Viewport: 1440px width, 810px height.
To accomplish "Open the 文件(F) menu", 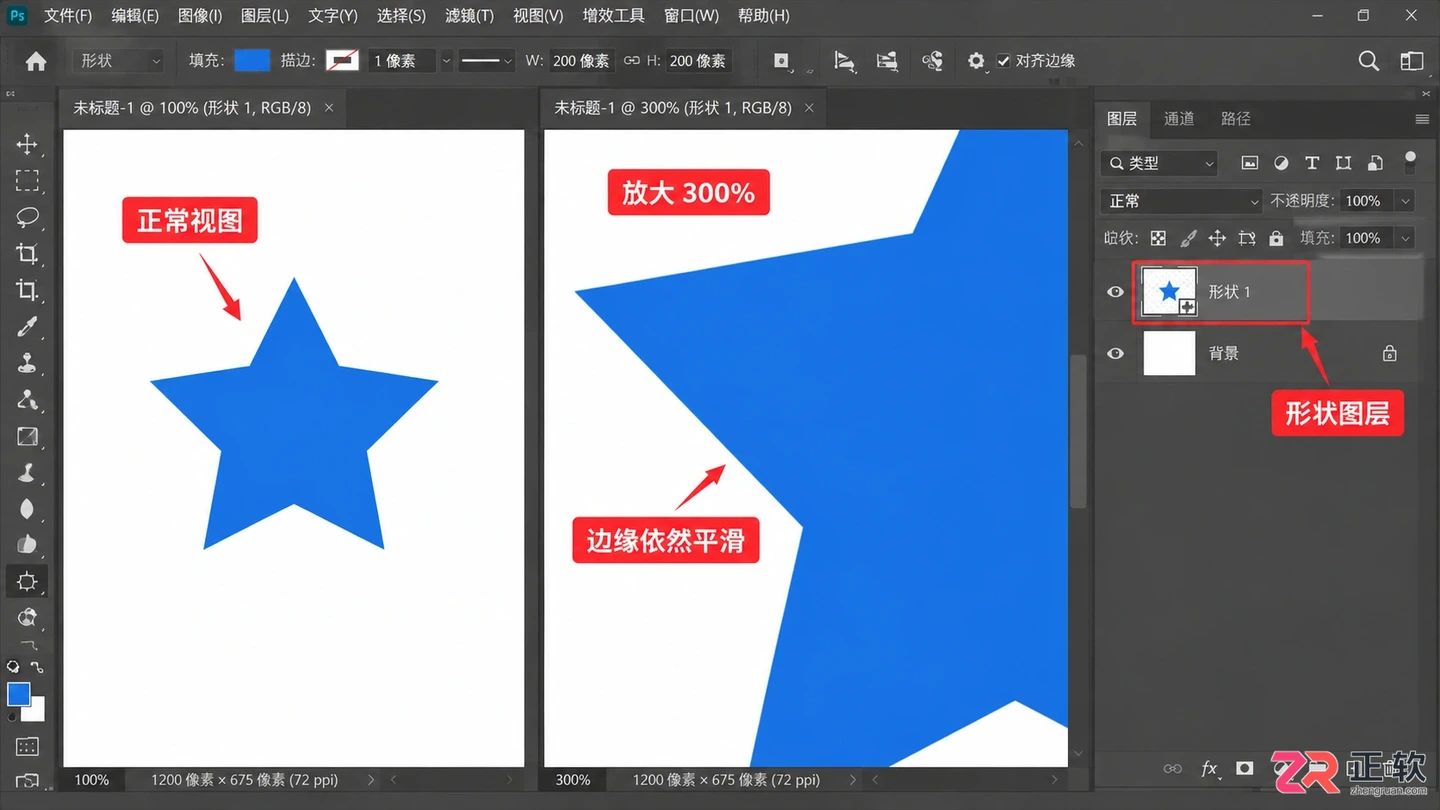I will pos(68,16).
